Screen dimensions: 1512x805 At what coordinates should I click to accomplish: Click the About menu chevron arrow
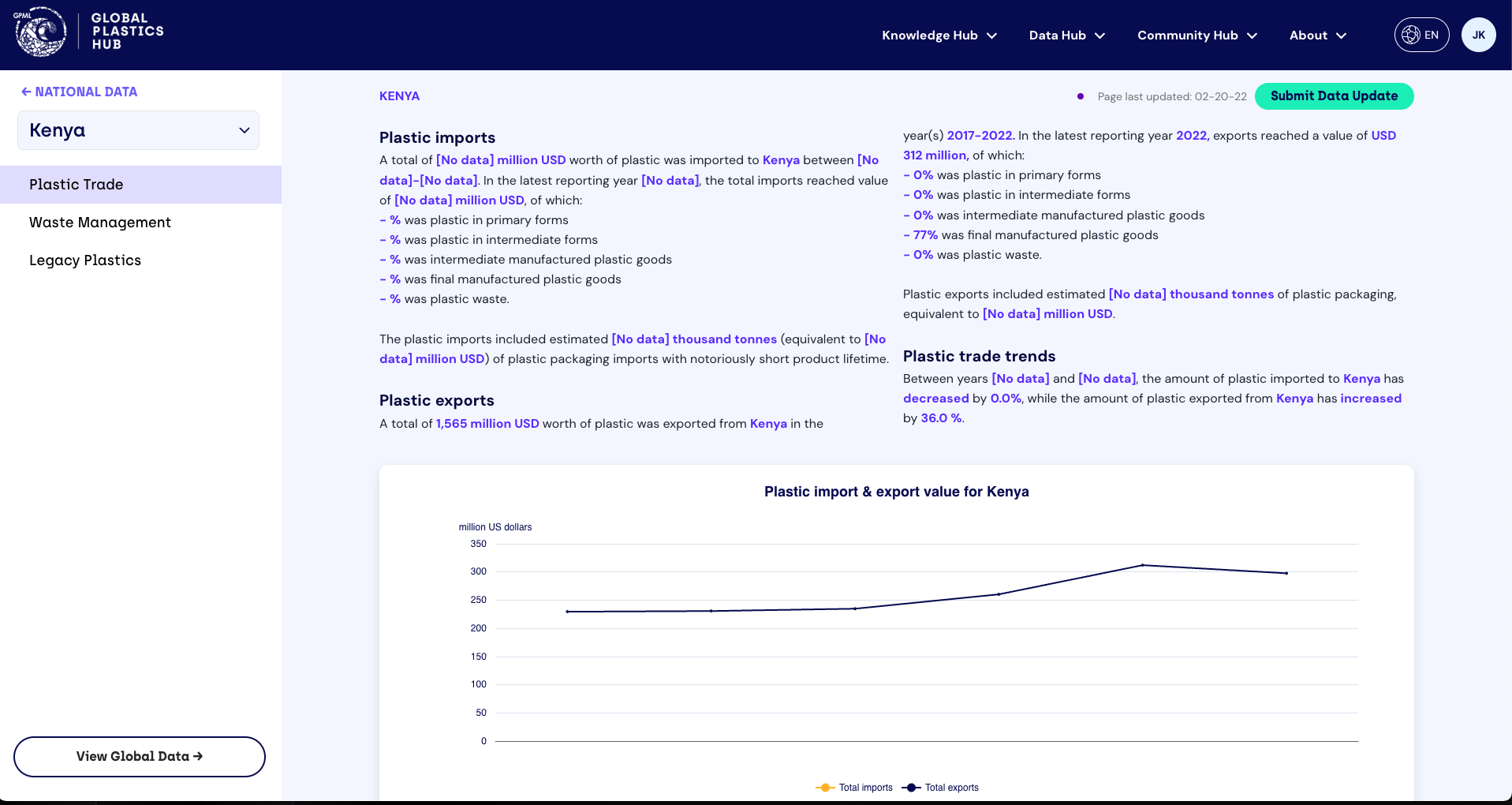click(x=1341, y=36)
